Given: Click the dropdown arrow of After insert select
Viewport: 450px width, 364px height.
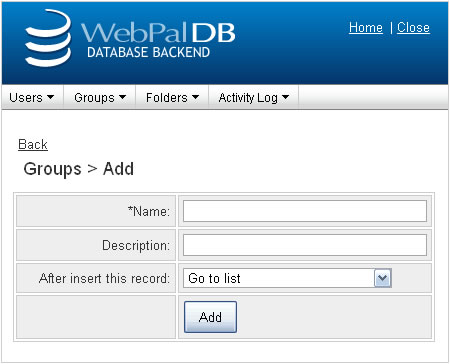Looking at the screenshot, I should 382,278.
